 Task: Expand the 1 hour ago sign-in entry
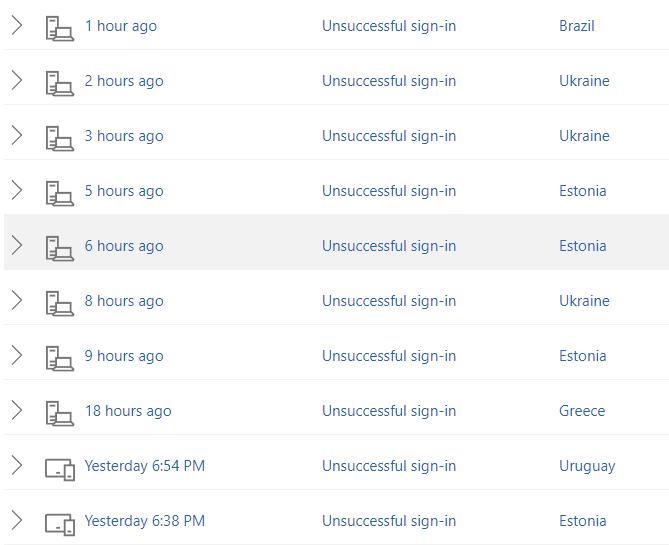pyautogui.click(x=16, y=26)
